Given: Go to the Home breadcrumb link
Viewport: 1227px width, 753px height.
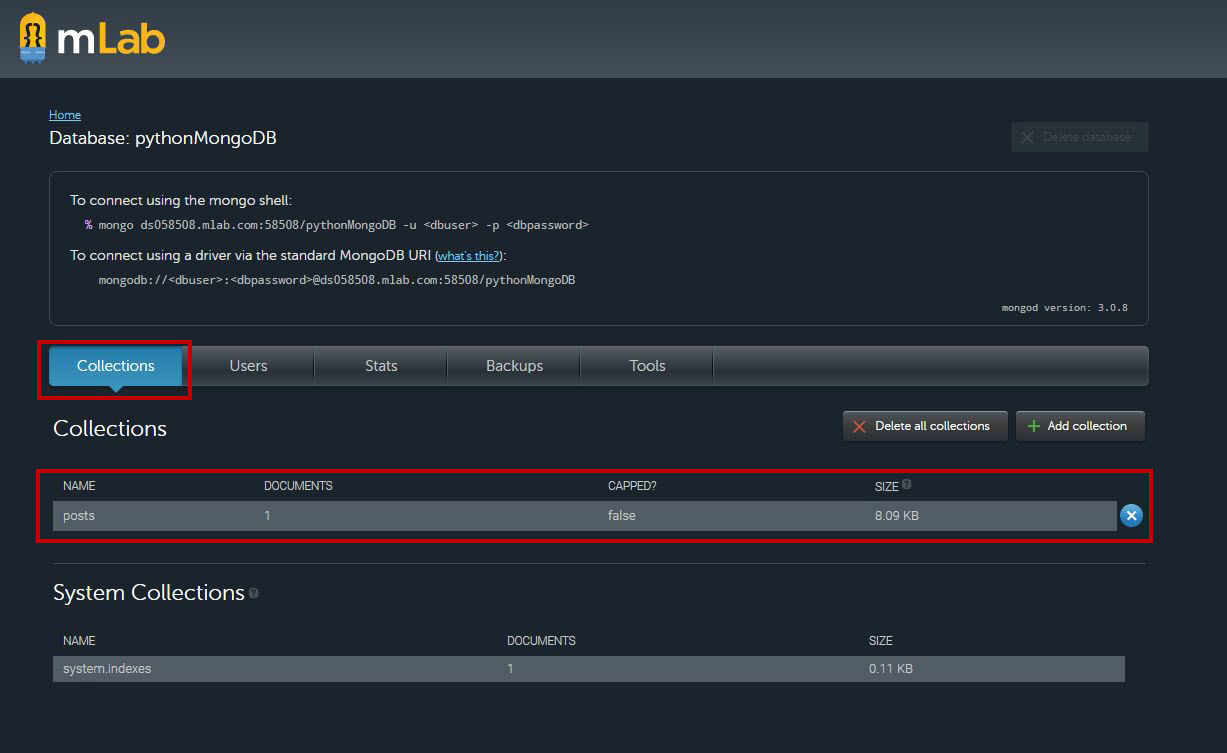Looking at the screenshot, I should tap(65, 115).
